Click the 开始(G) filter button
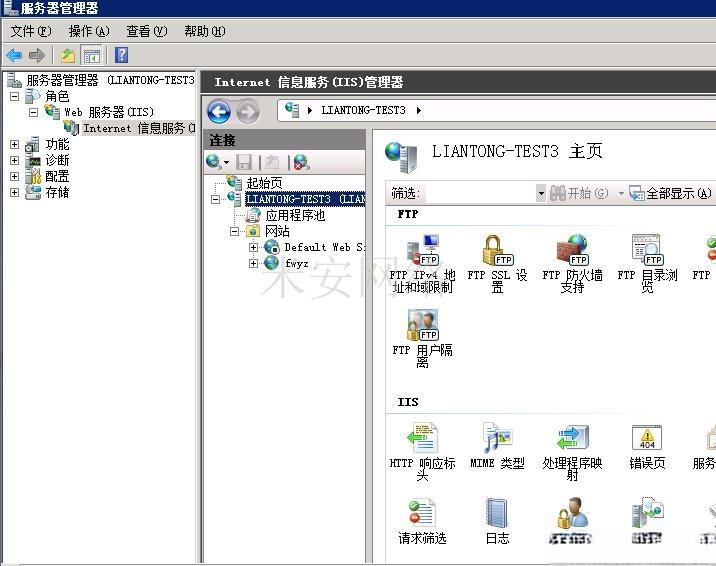This screenshot has width=716, height=566. click(x=579, y=193)
